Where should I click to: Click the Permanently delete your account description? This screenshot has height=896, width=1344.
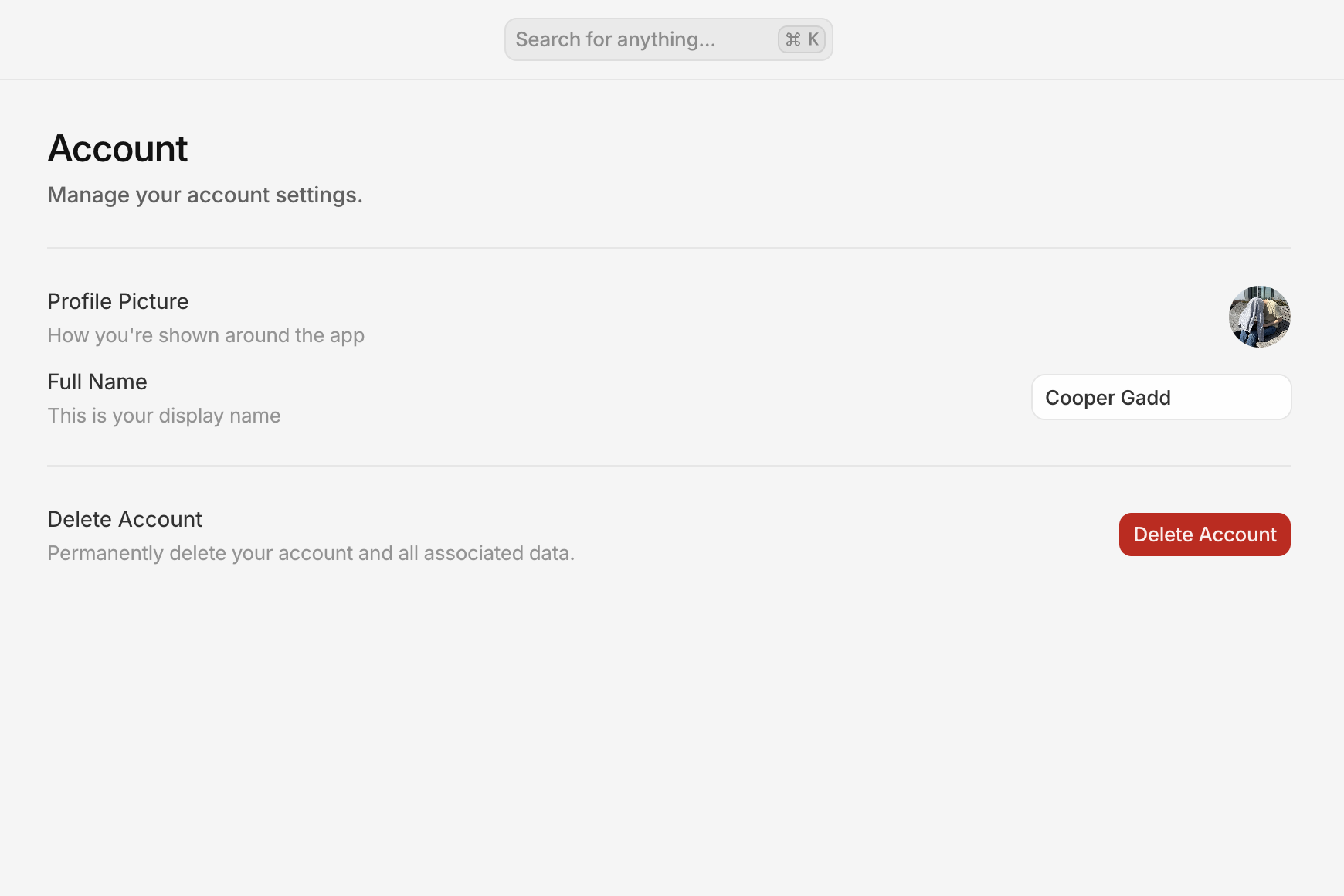[x=311, y=553]
